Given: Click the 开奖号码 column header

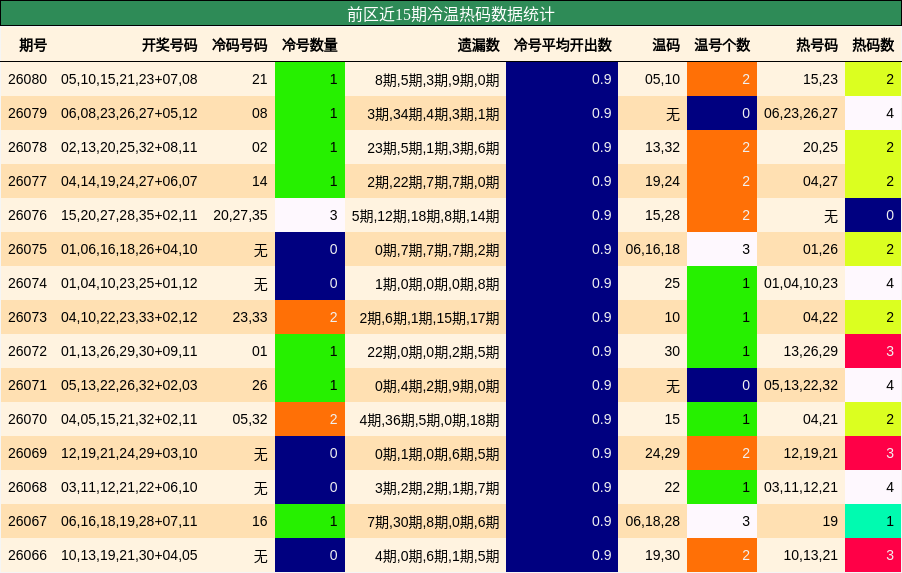Looking at the screenshot, I should pos(170,45).
